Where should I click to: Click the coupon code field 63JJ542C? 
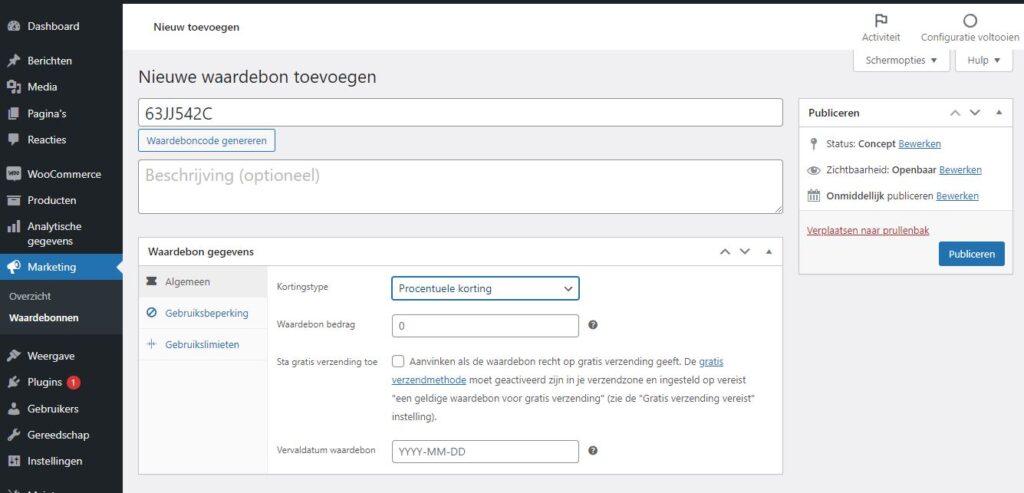pyautogui.click(x=460, y=112)
